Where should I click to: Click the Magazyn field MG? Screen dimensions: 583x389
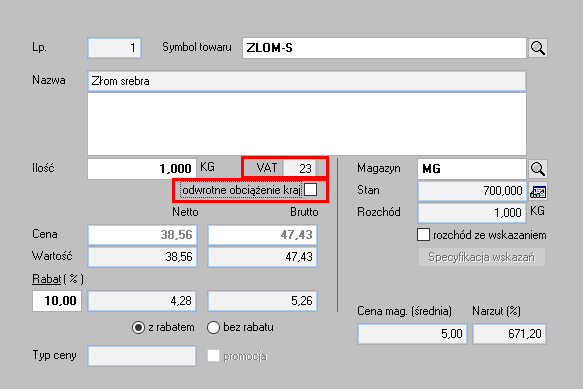tap(472, 169)
